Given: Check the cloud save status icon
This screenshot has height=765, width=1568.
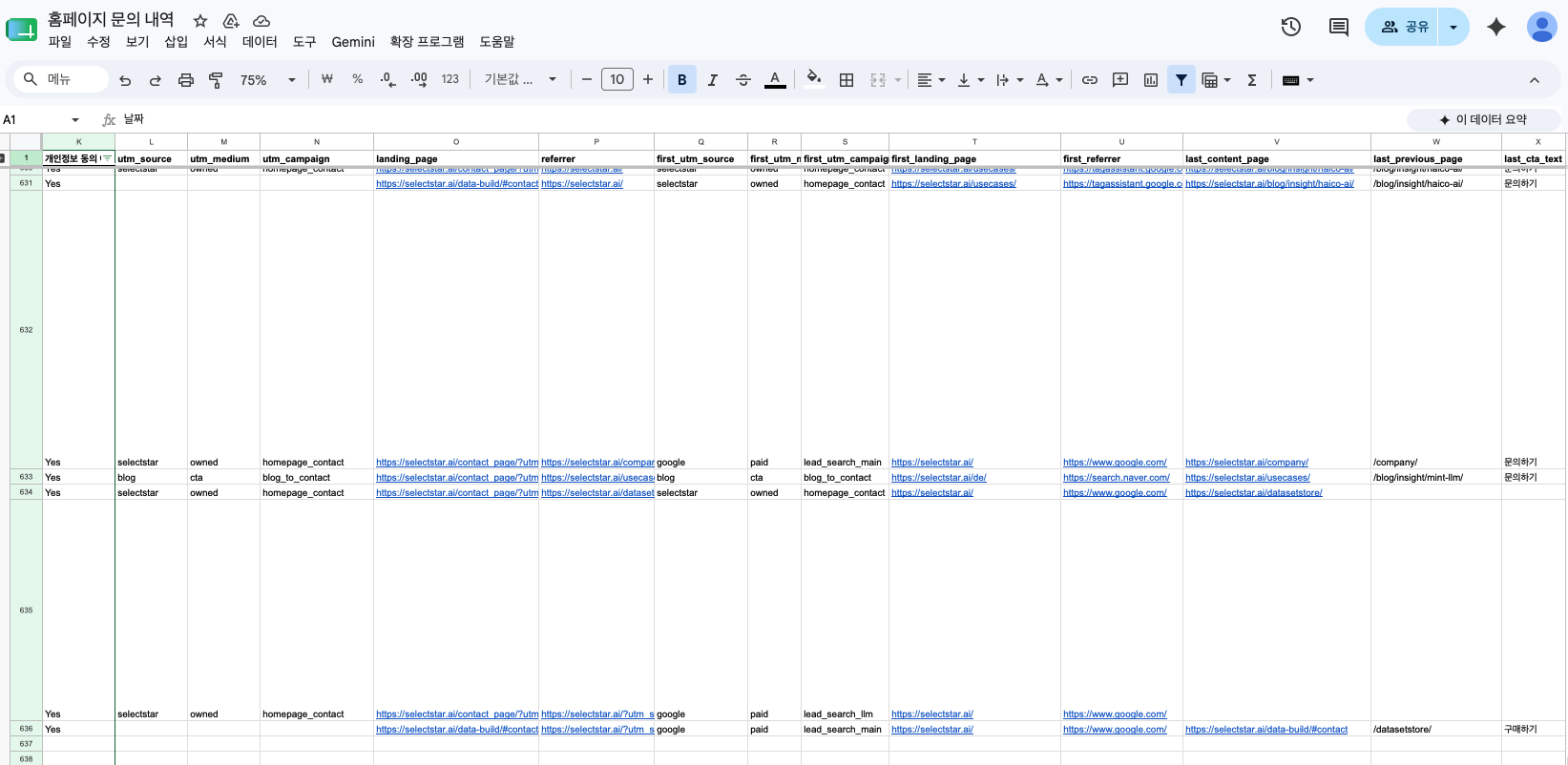Looking at the screenshot, I should click(261, 20).
